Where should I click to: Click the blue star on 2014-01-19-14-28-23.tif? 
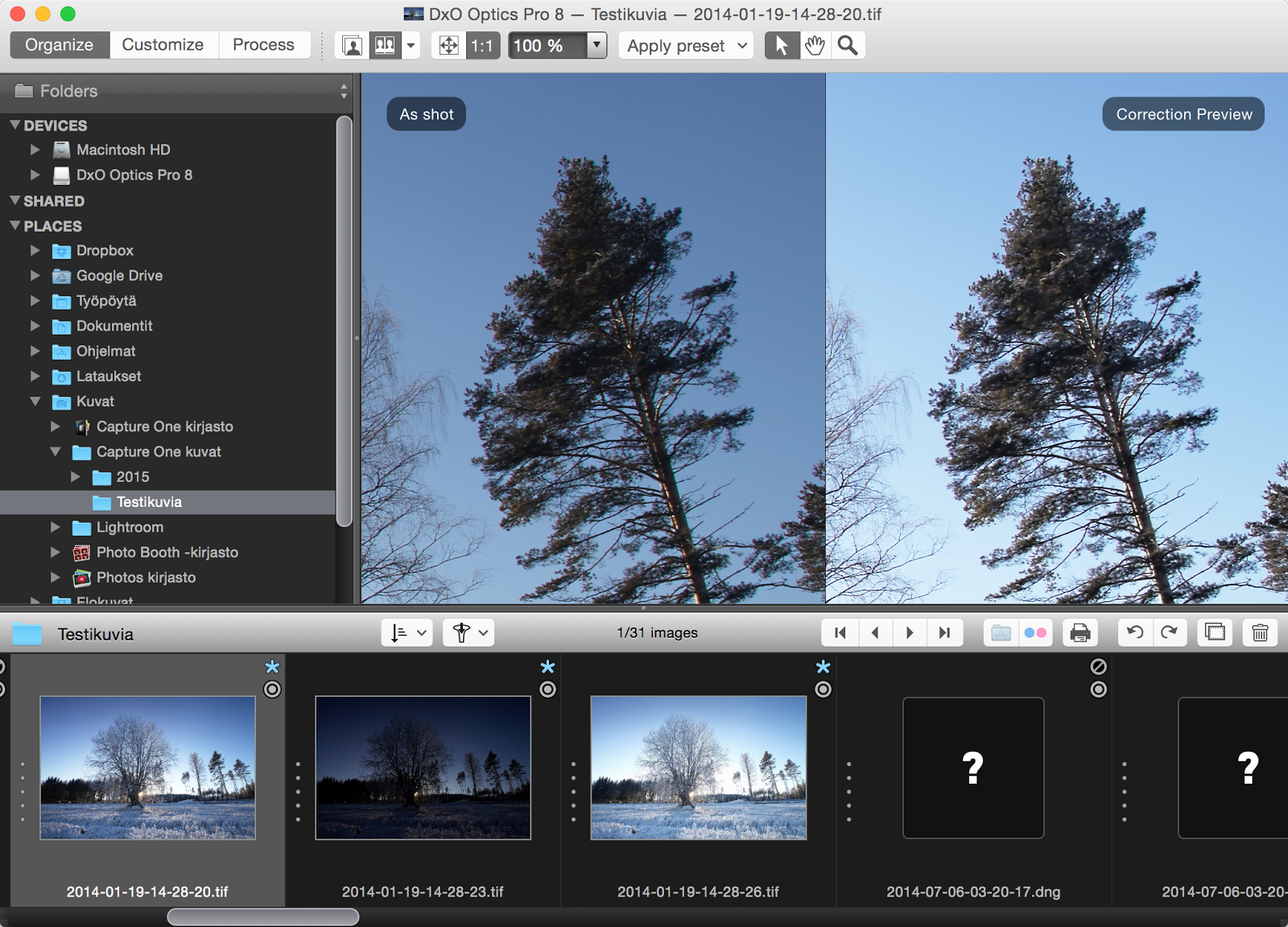pos(548,667)
